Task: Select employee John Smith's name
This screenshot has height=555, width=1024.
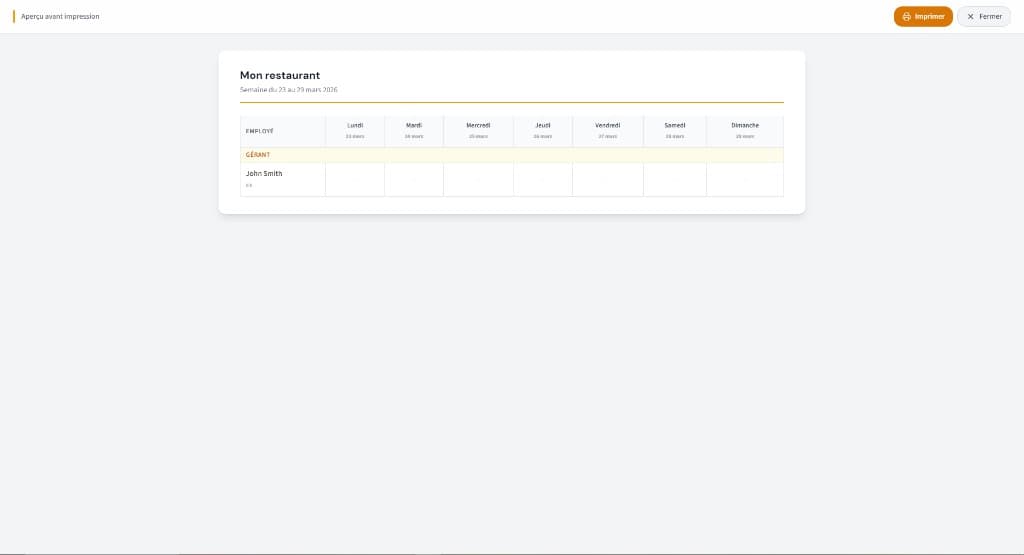Action: (x=264, y=174)
